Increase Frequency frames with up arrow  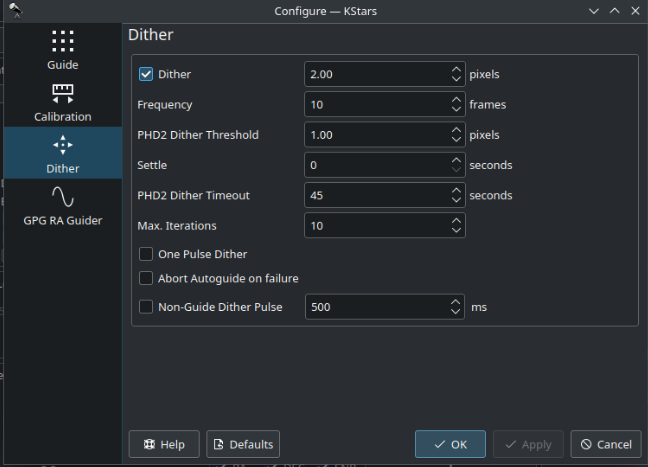click(x=456, y=100)
